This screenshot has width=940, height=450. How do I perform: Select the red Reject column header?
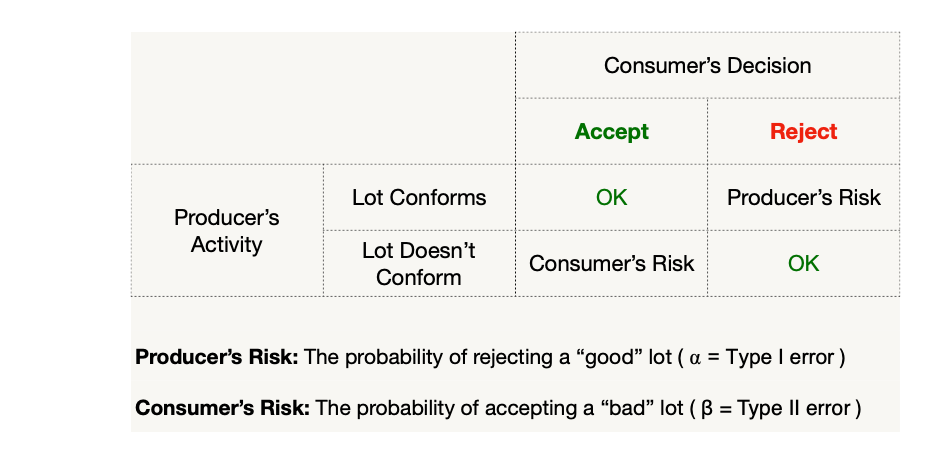pyautogui.click(x=803, y=132)
